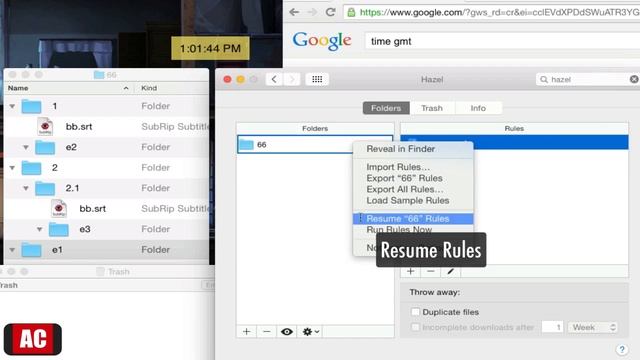This screenshot has width=640, height=360.
Task: Choose Load Sample Rules
Action: point(407,200)
